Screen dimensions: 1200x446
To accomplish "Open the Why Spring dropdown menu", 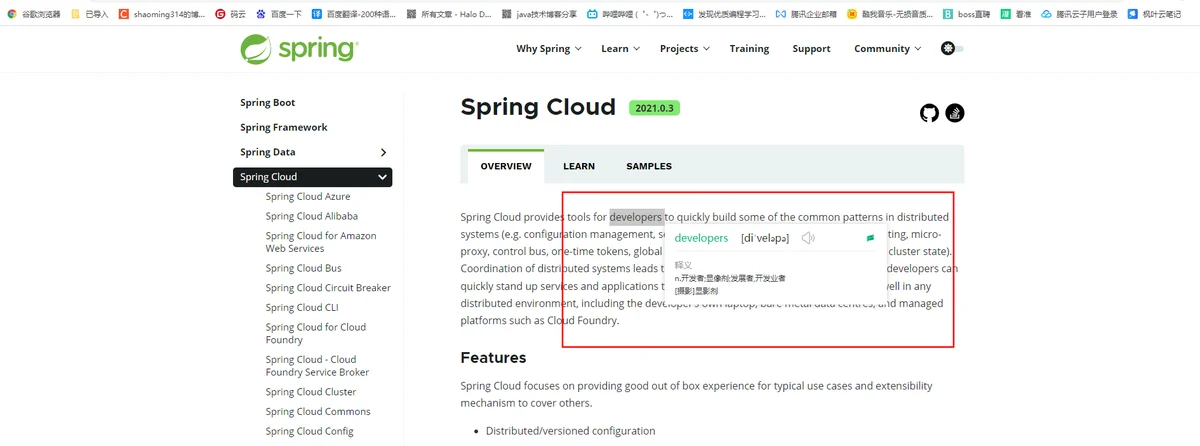I will (x=549, y=48).
